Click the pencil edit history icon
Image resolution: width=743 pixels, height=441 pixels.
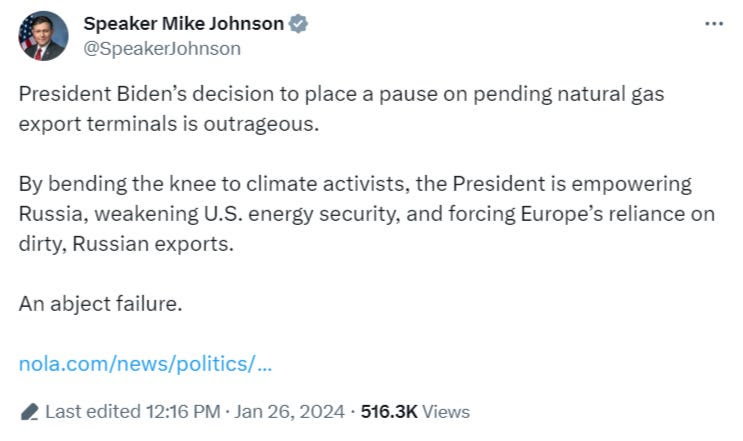(x=29, y=412)
